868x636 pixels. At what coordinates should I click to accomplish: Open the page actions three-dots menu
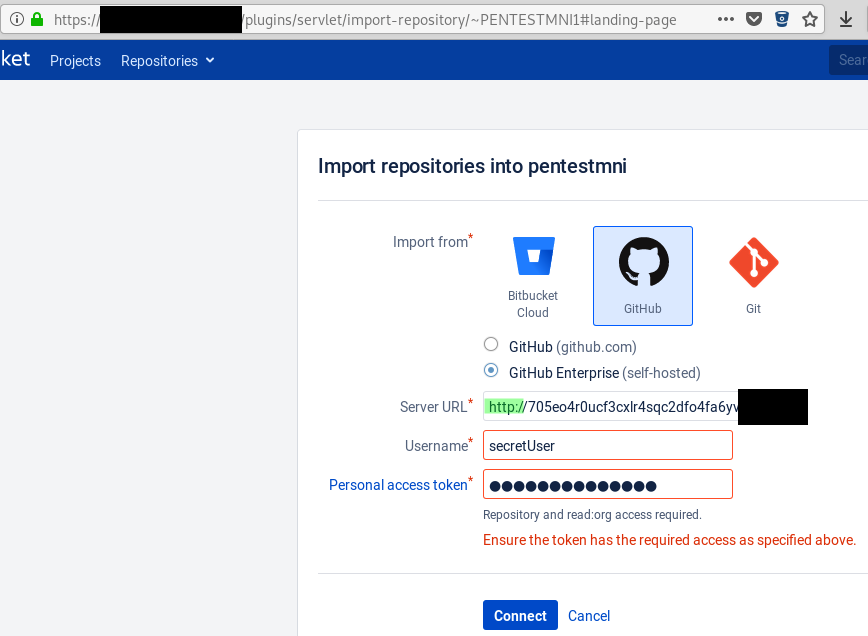(725, 19)
